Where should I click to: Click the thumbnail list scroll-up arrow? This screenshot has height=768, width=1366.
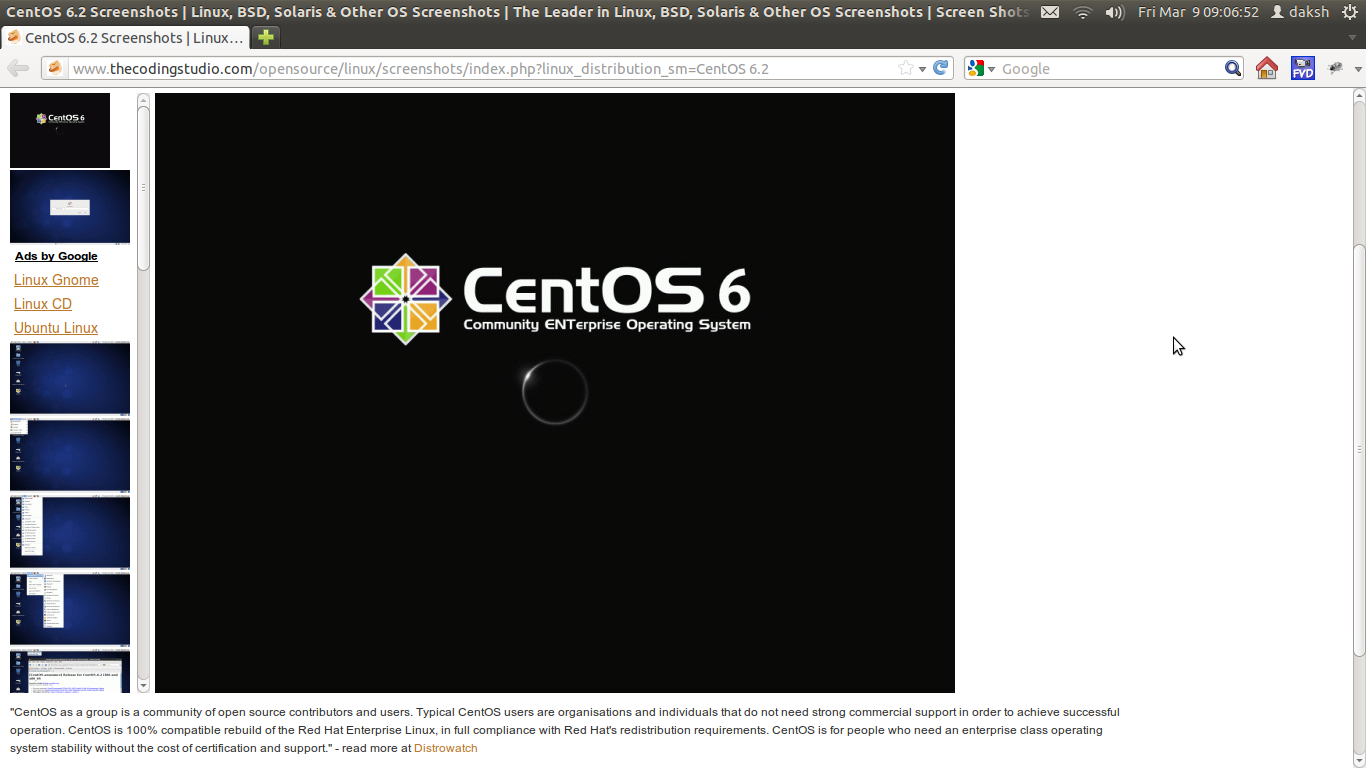coord(143,99)
